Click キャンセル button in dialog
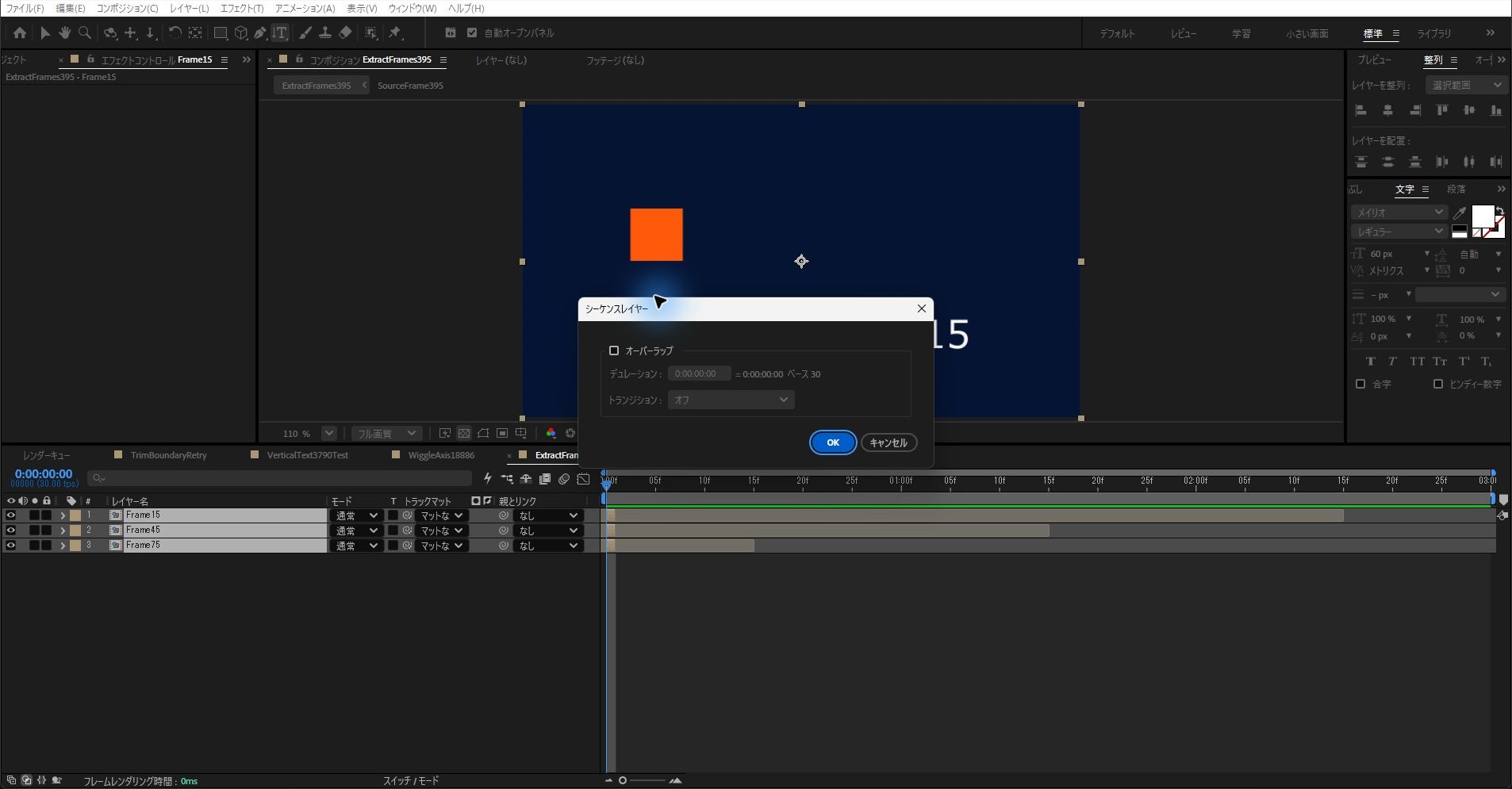The image size is (1512, 789). [x=888, y=442]
